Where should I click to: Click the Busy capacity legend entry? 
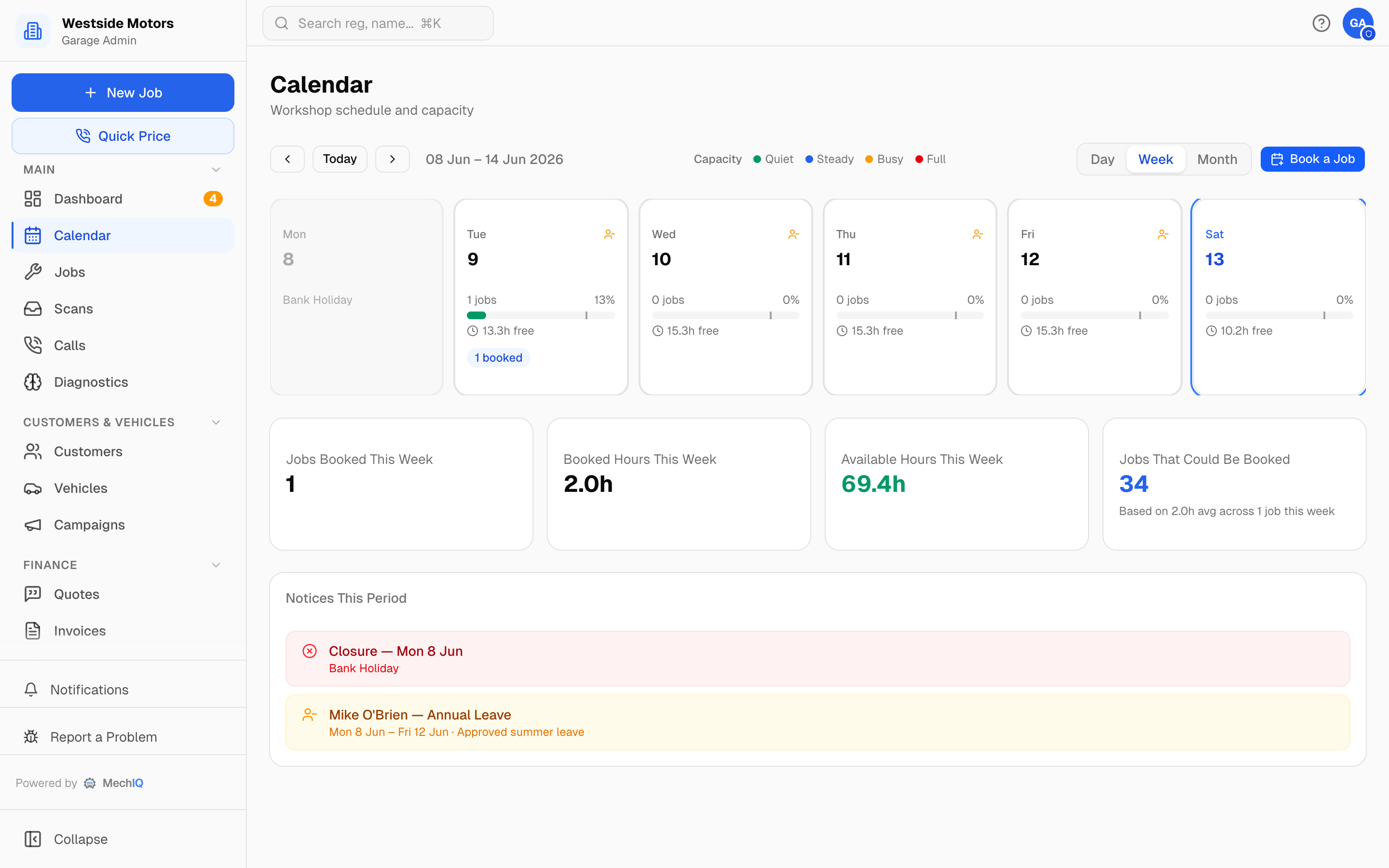pyautogui.click(x=884, y=159)
